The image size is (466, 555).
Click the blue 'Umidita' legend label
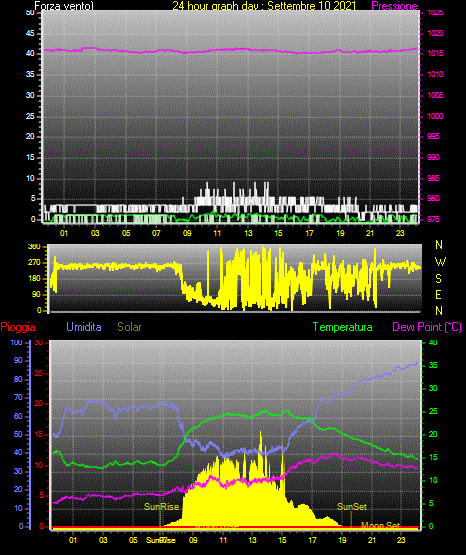click(x=84, y=327)
